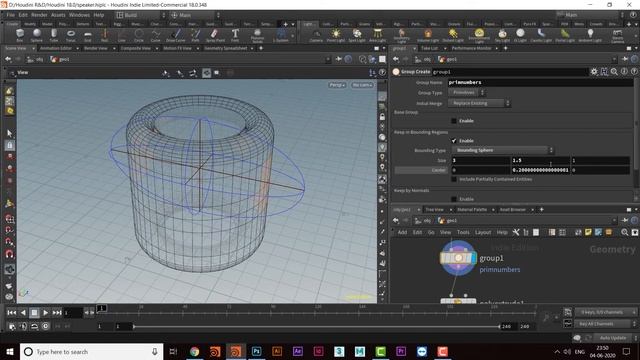Click Windows search box on taskbar
Viewport: 640px width, 360px height.
pos(91,351)
